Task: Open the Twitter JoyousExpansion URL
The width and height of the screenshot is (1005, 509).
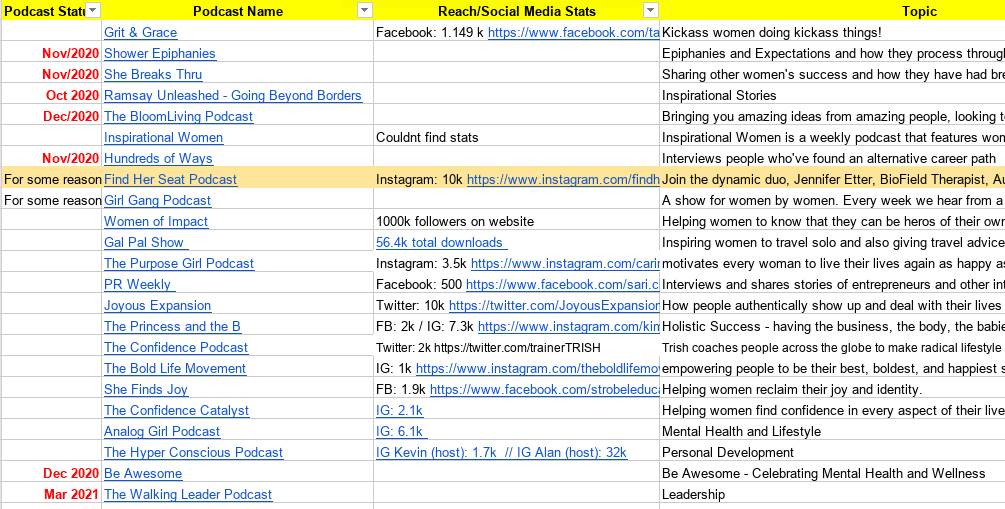Action: point(554,306)
